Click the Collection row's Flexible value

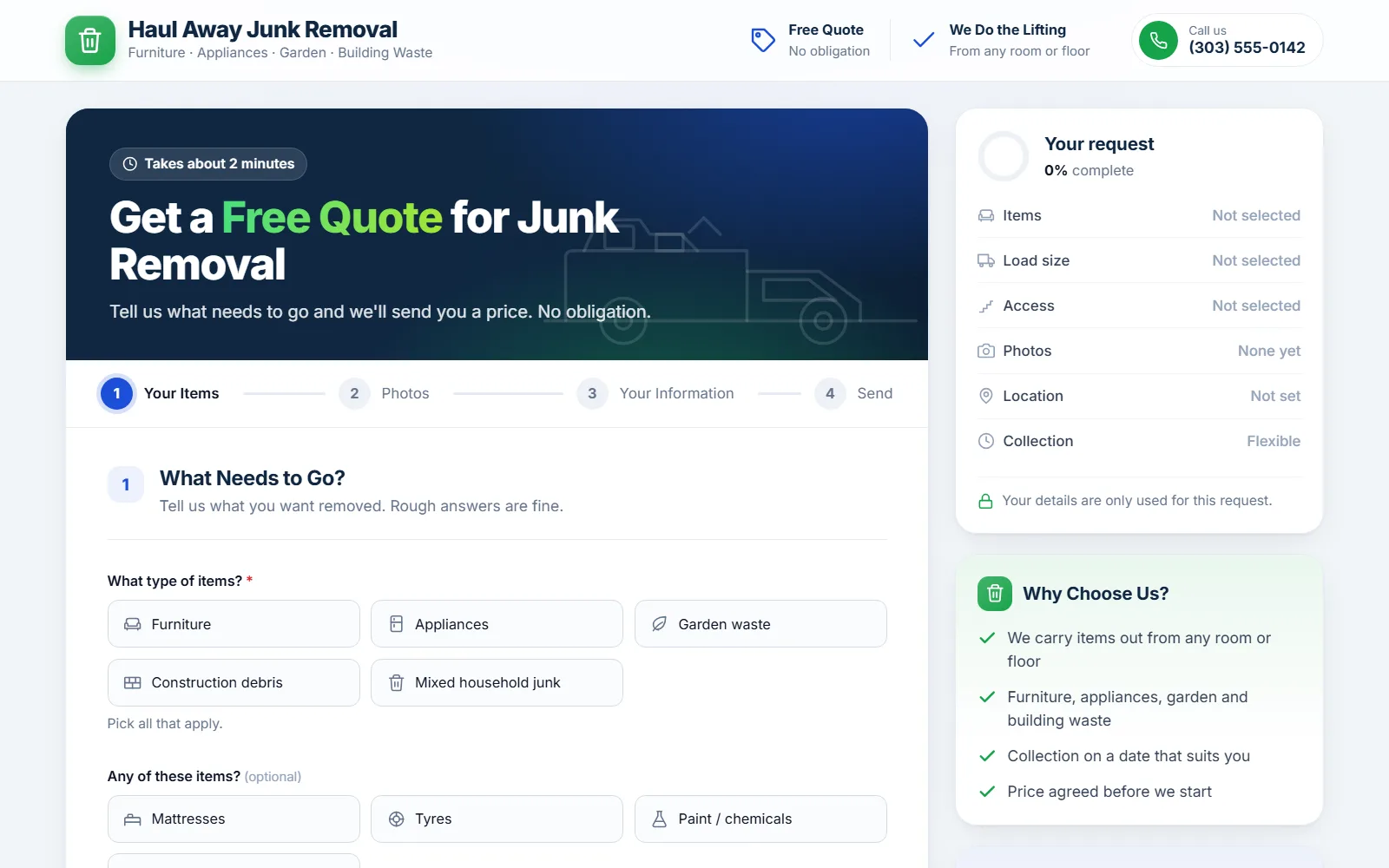(1274, 441)
